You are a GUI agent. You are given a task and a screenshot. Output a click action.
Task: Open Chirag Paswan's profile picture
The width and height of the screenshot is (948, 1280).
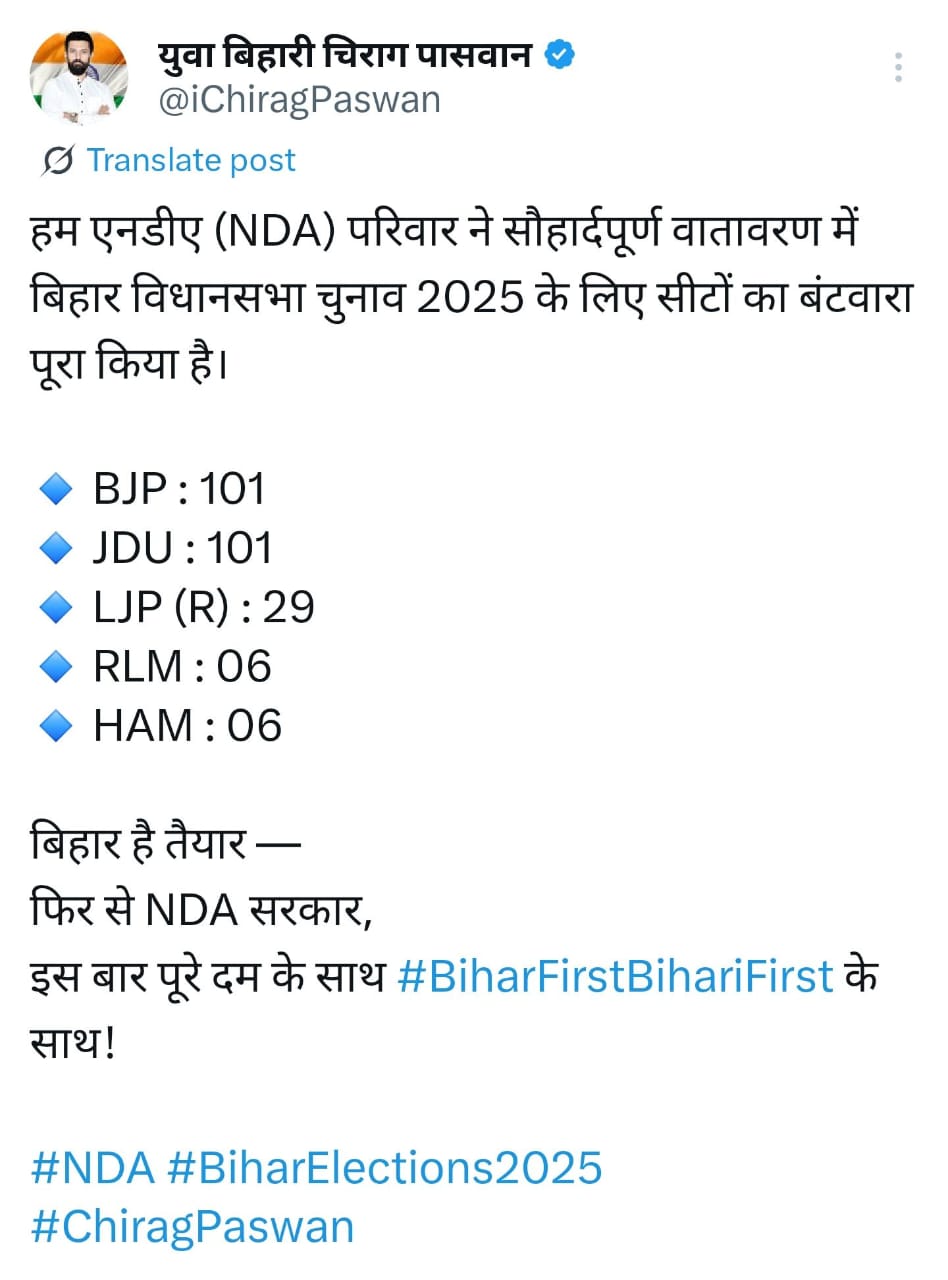click(x=80, y=80)
